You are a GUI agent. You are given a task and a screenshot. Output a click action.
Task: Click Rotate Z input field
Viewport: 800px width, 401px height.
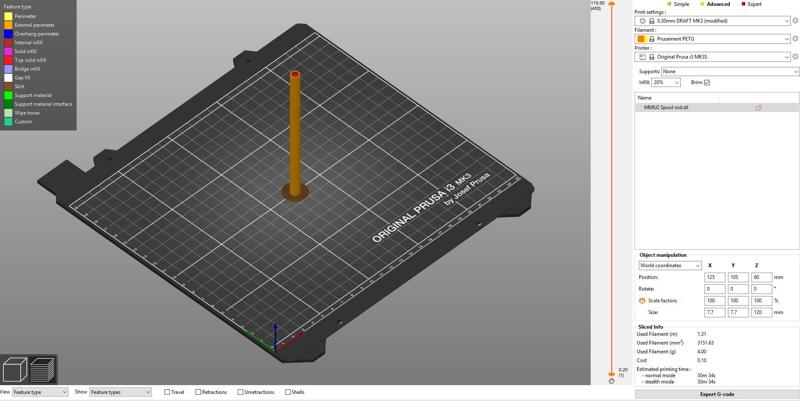click(761, 289)
